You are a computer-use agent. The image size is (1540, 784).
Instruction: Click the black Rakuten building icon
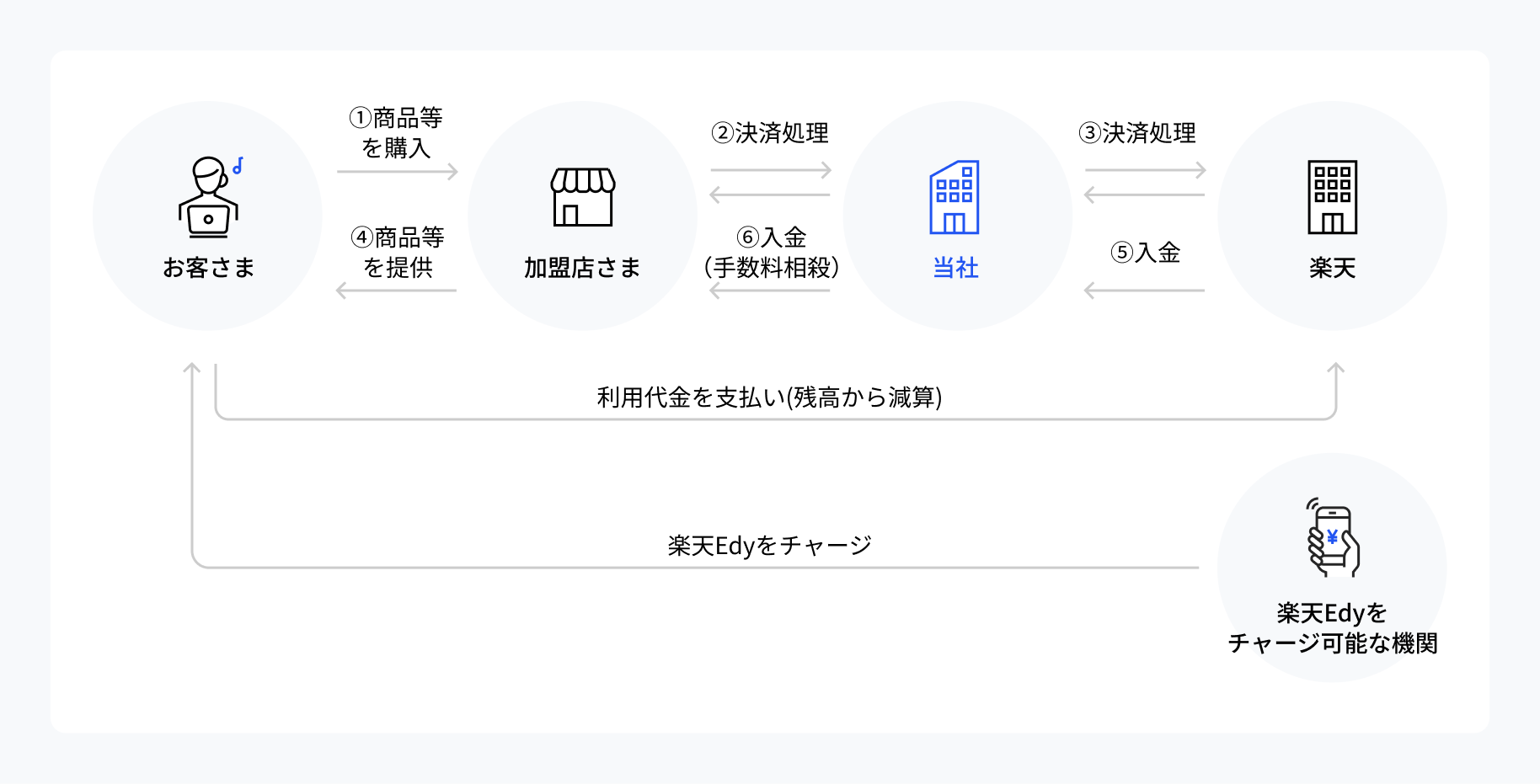coord(1332,197)
